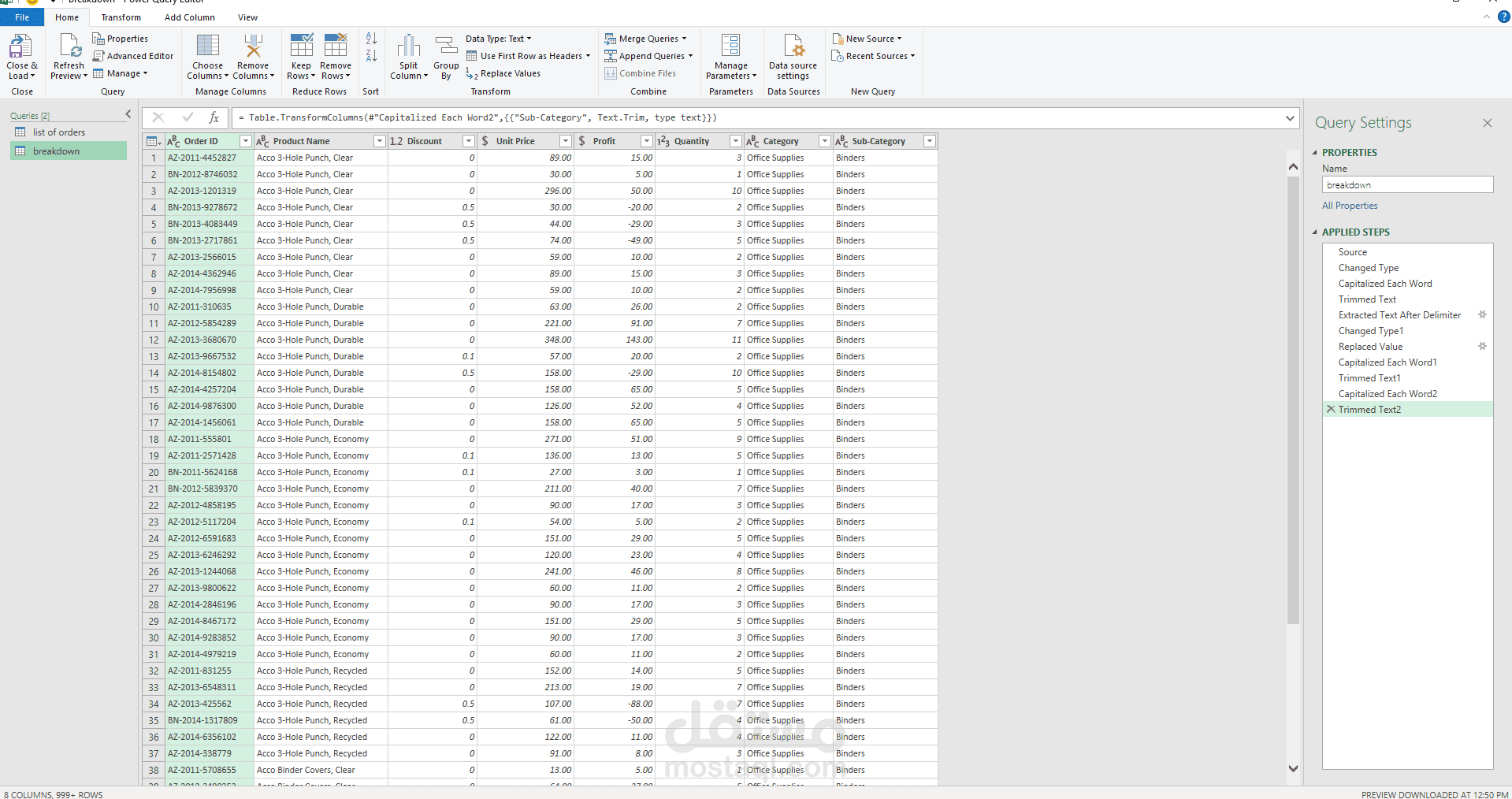The image size is (1512, 799).
Task: Click the Group By icon
Action: click(446, 46)
